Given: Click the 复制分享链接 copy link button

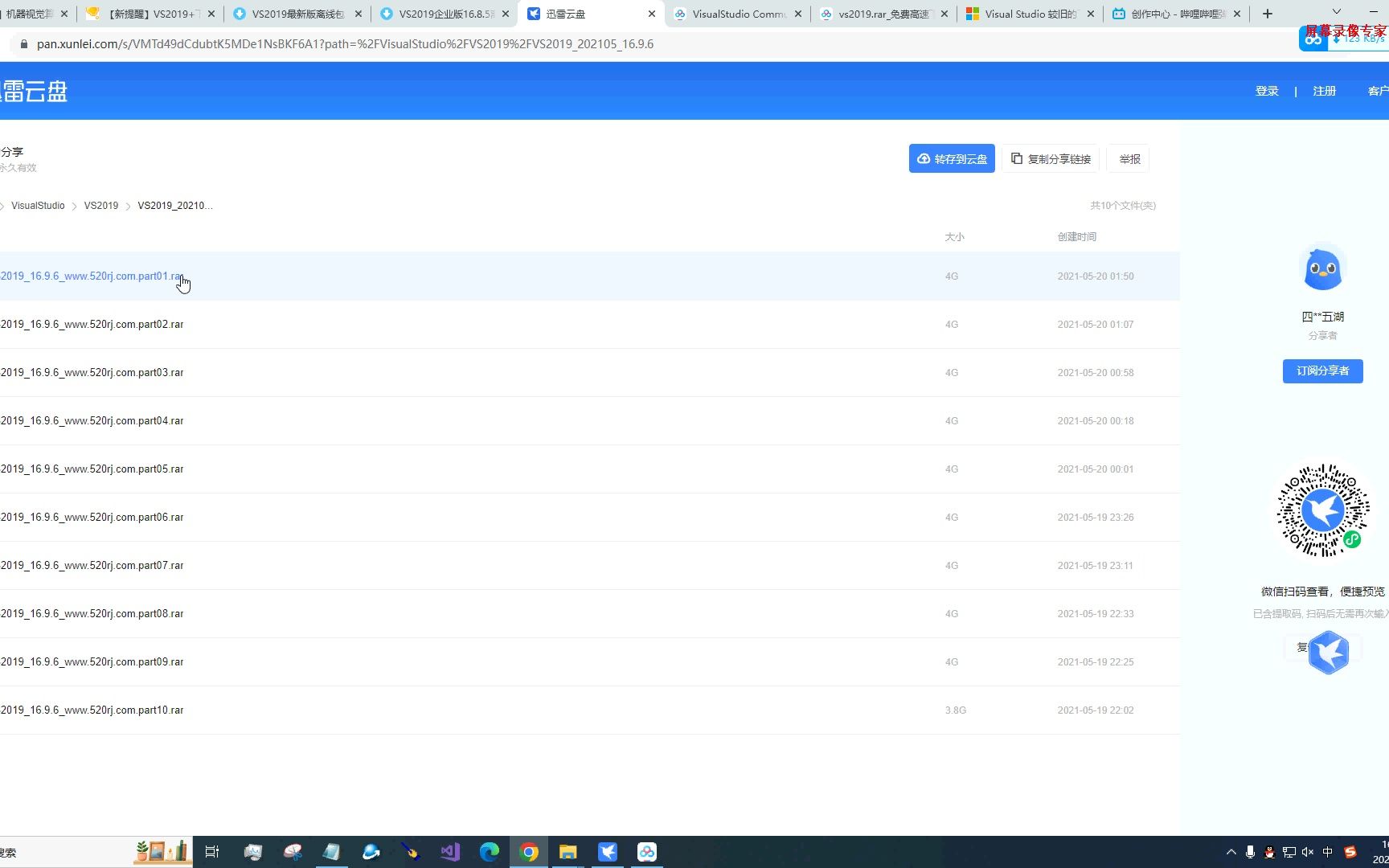Looking at the screenshot, I should [x=1051, y=158].
